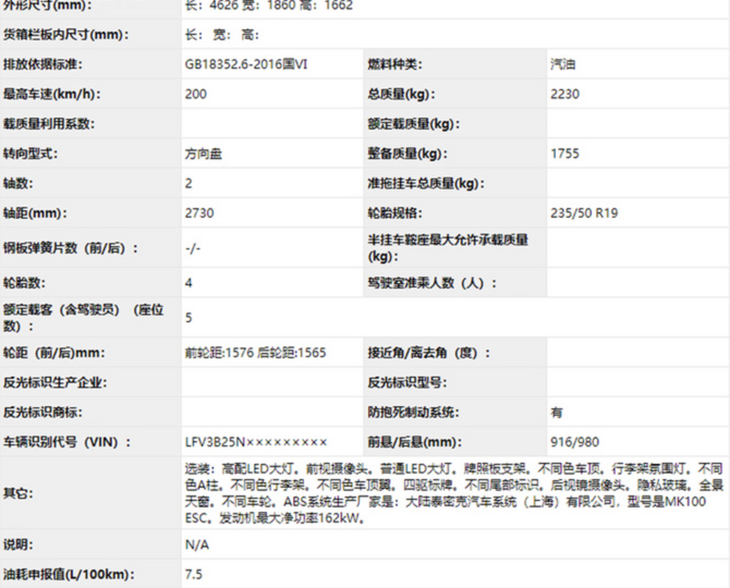The width and height of the screenshot is (730, 588).
Task: Select the track width value 前轮距:1576 后轮距:1565
Action: [255, 353]
